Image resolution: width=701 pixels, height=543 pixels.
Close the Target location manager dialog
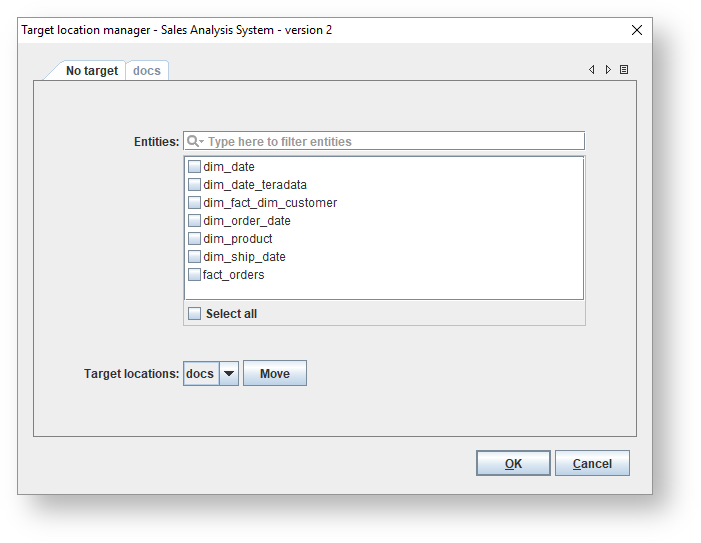pos(637,30)
